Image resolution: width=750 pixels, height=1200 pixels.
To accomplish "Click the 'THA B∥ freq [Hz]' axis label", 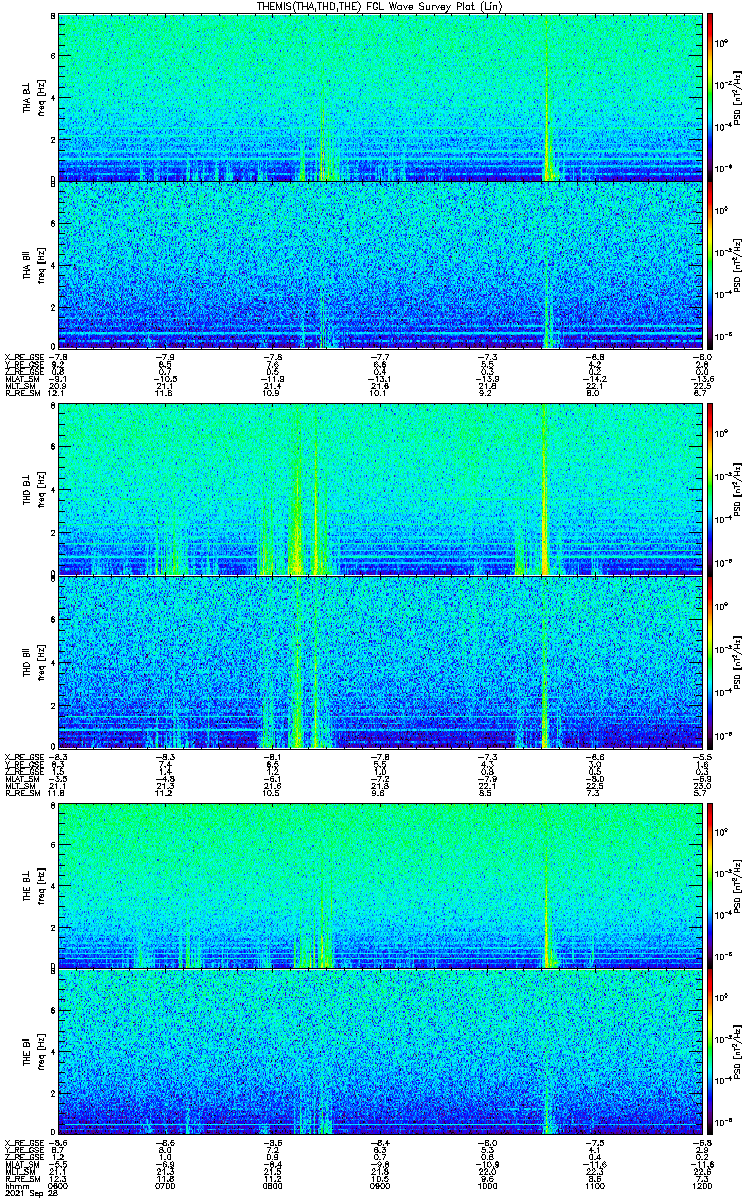I will (32, 265).
